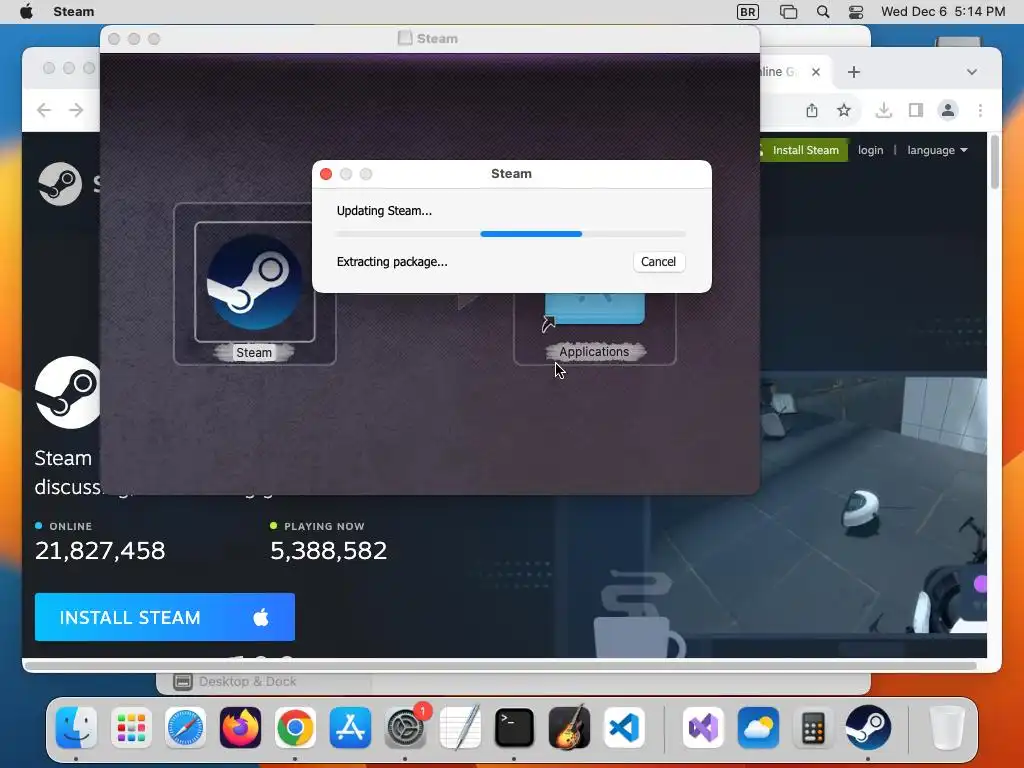
Task: Expand the browser tab search chevron
Action: [972, 72]
